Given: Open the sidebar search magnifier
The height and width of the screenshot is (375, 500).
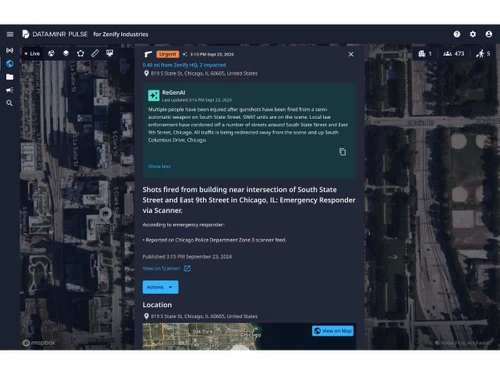Looking at the screenshot, I should pos(10,103).
